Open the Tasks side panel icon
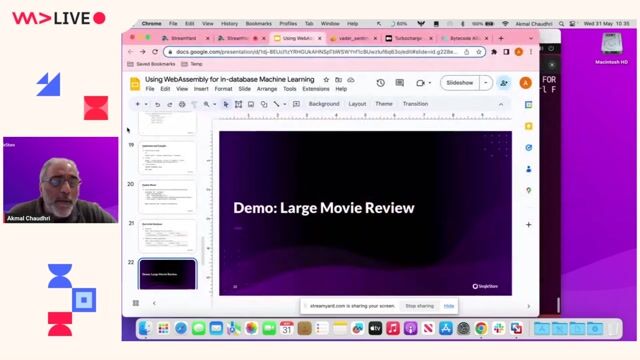The image size is (640, 360). pos(529,148)
